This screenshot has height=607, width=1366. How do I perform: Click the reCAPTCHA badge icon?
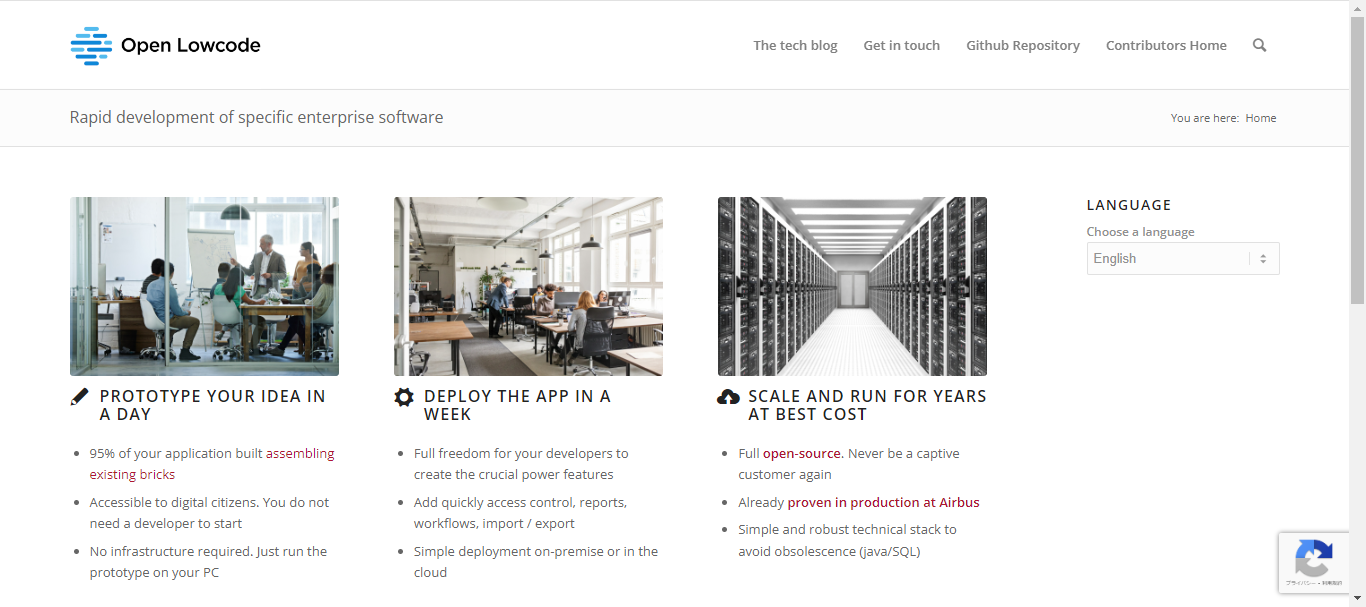(1313, 558)
